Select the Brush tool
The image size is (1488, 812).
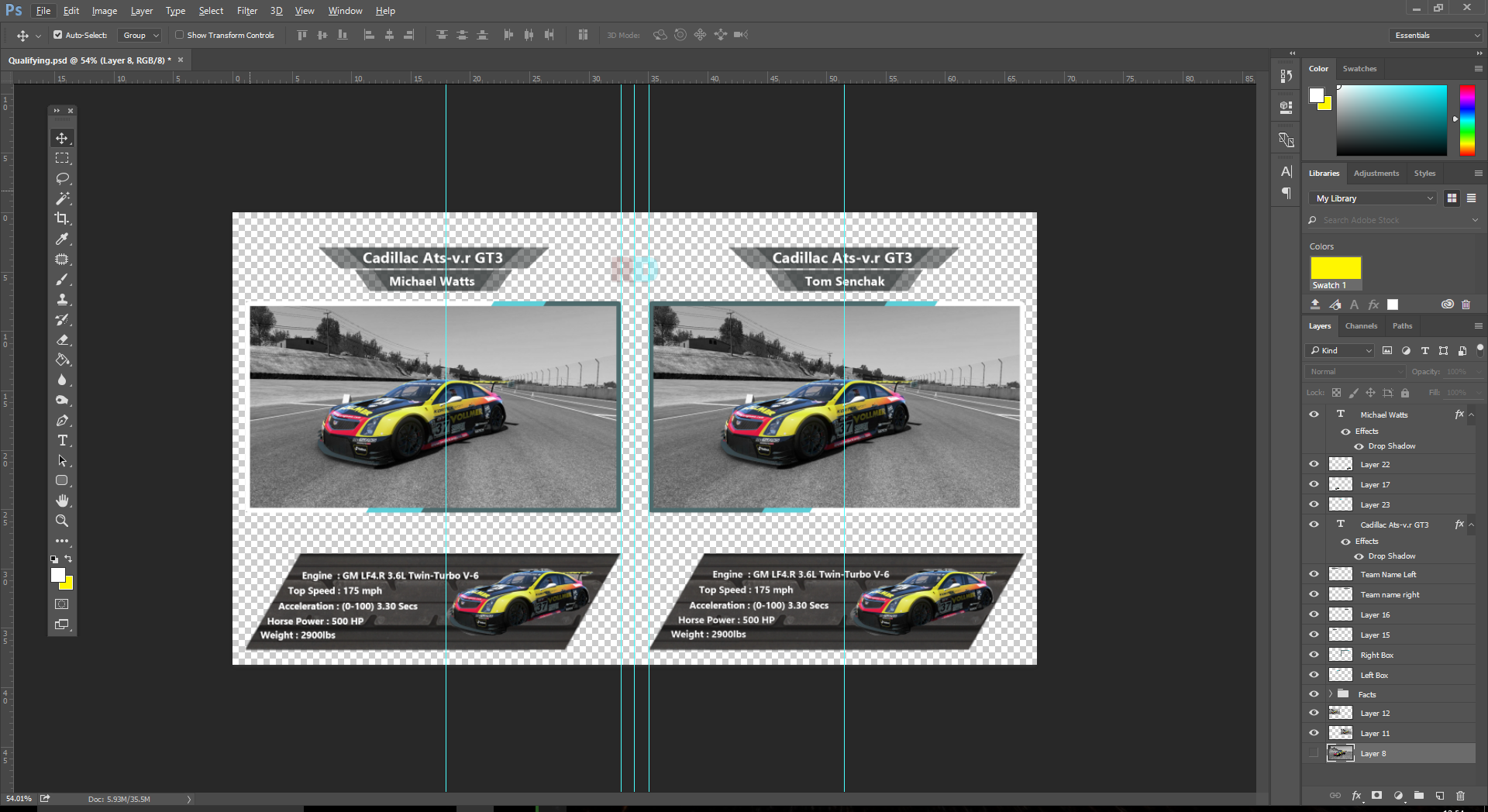click(62, 279)
